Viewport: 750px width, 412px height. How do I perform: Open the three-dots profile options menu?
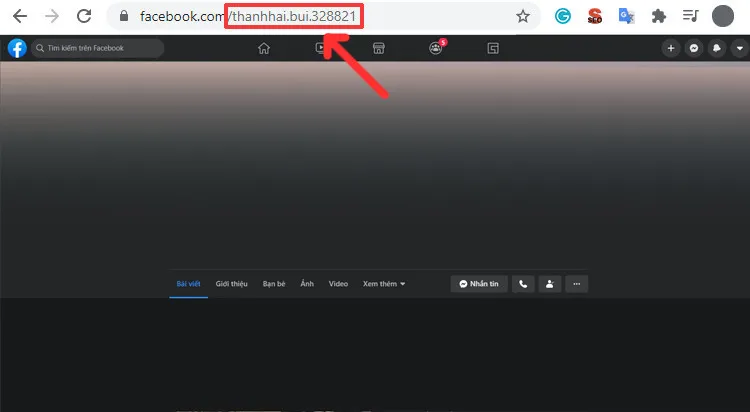[x=576, y=284]
